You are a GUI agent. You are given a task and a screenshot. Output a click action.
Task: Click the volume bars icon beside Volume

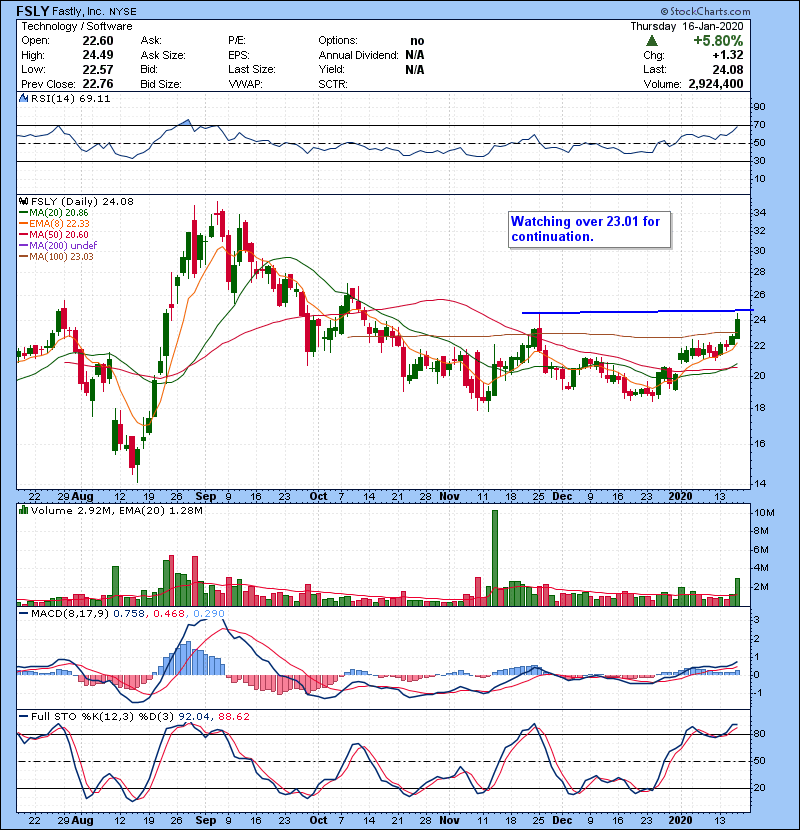pyautogui.click(x=23, y=510)
